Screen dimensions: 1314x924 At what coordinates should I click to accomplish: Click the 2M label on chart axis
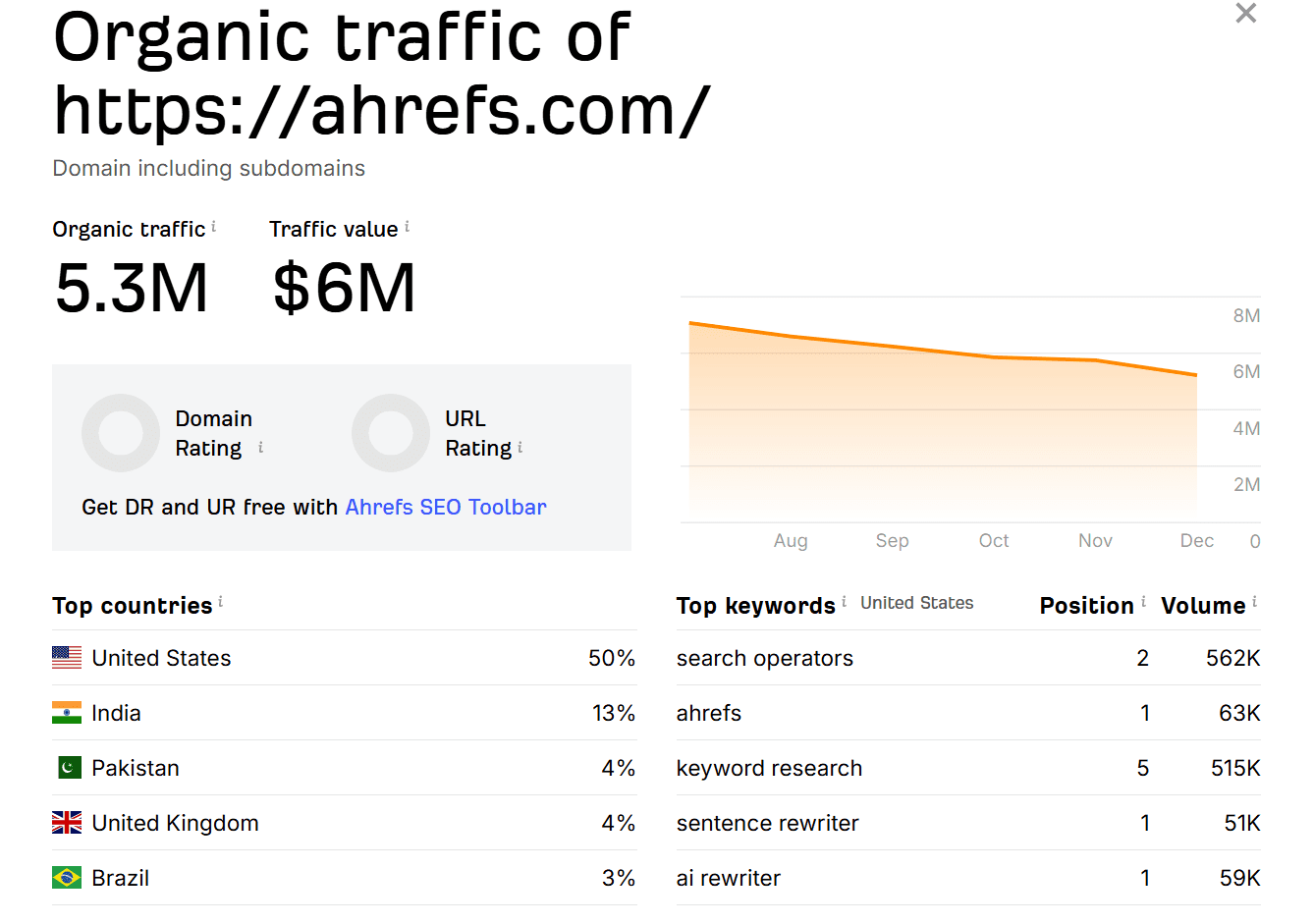pyautogui.click(x=1246, y=484)
